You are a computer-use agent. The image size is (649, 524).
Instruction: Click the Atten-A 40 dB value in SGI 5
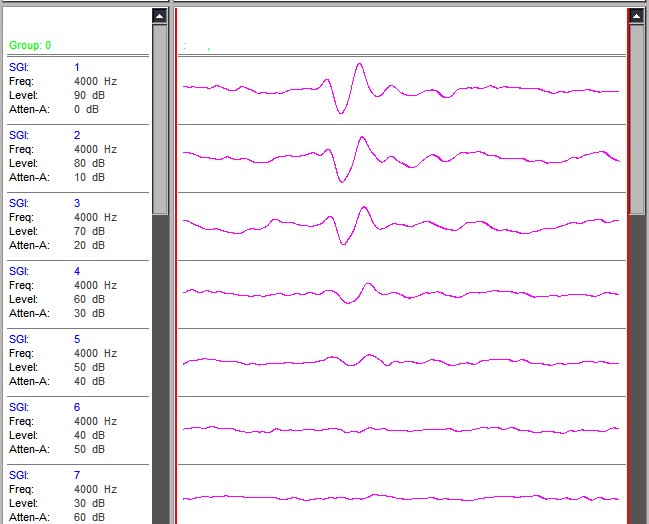tap(89, 381)
